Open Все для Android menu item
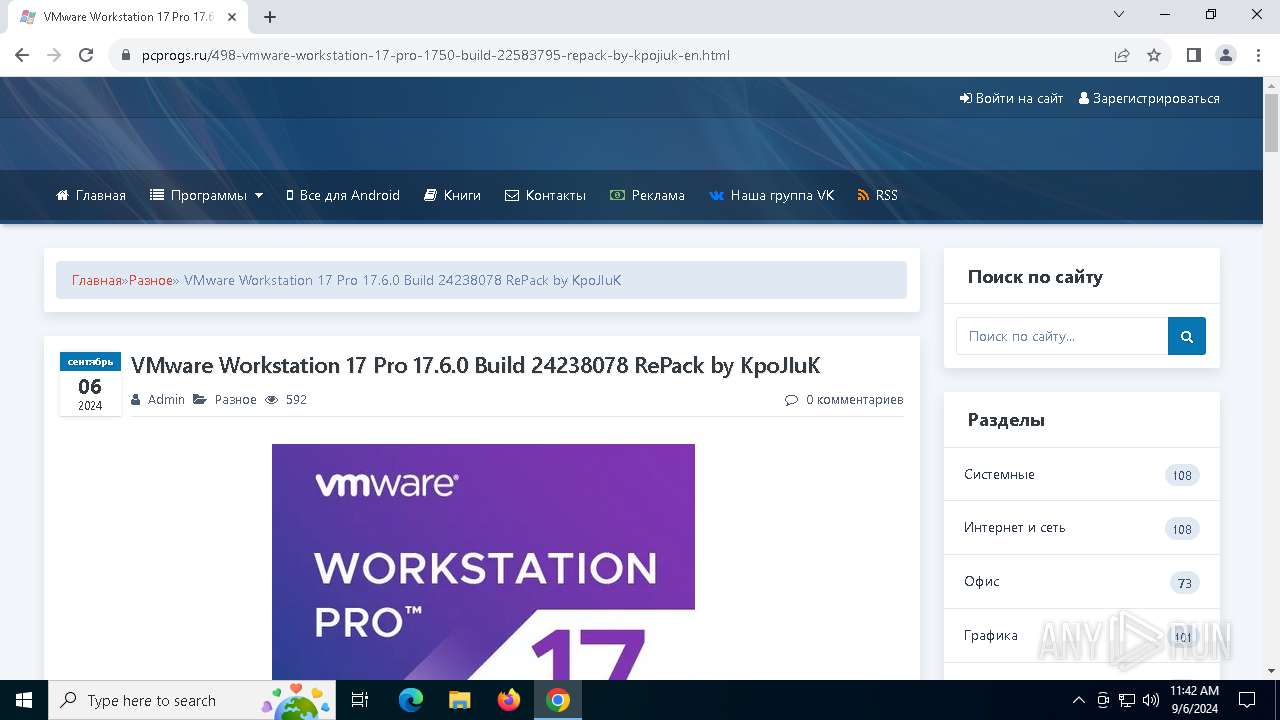1280x720 pixels. [343, 195]
